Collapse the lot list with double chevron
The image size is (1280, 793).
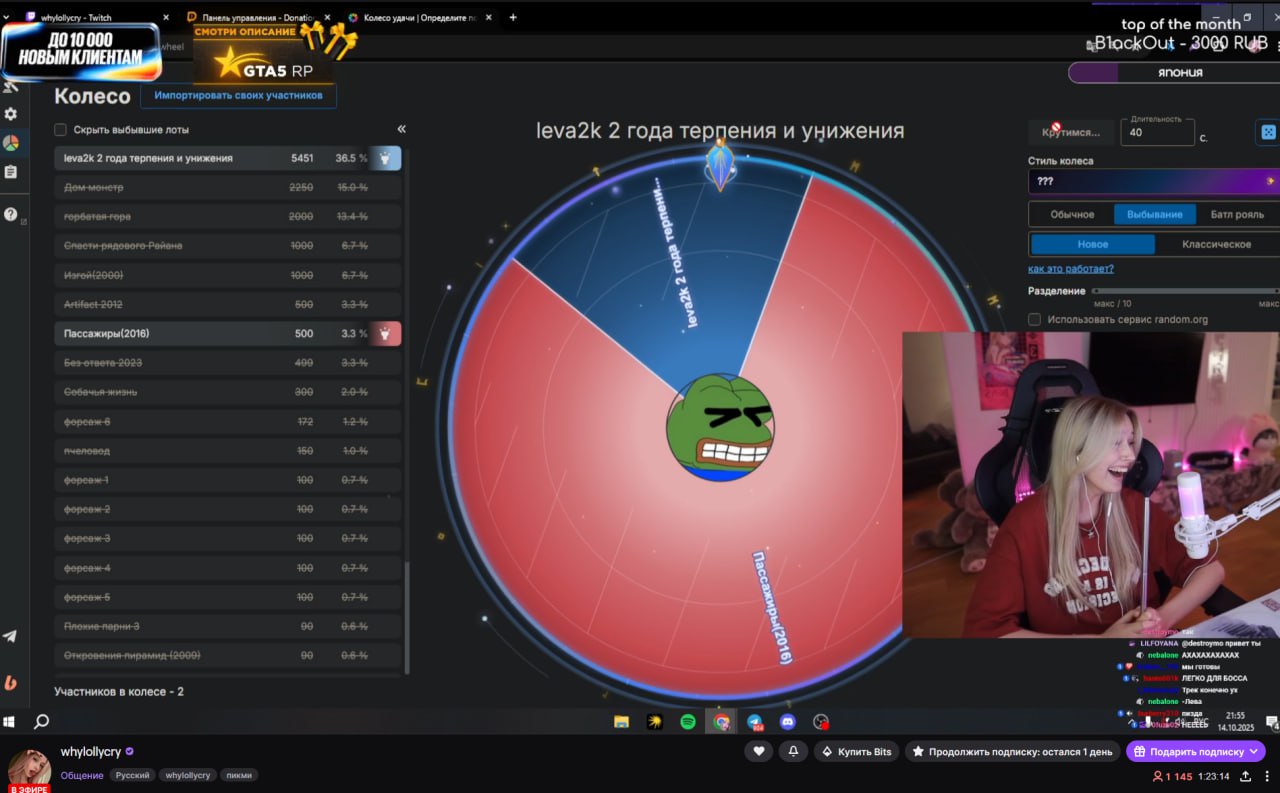point(401,129)
